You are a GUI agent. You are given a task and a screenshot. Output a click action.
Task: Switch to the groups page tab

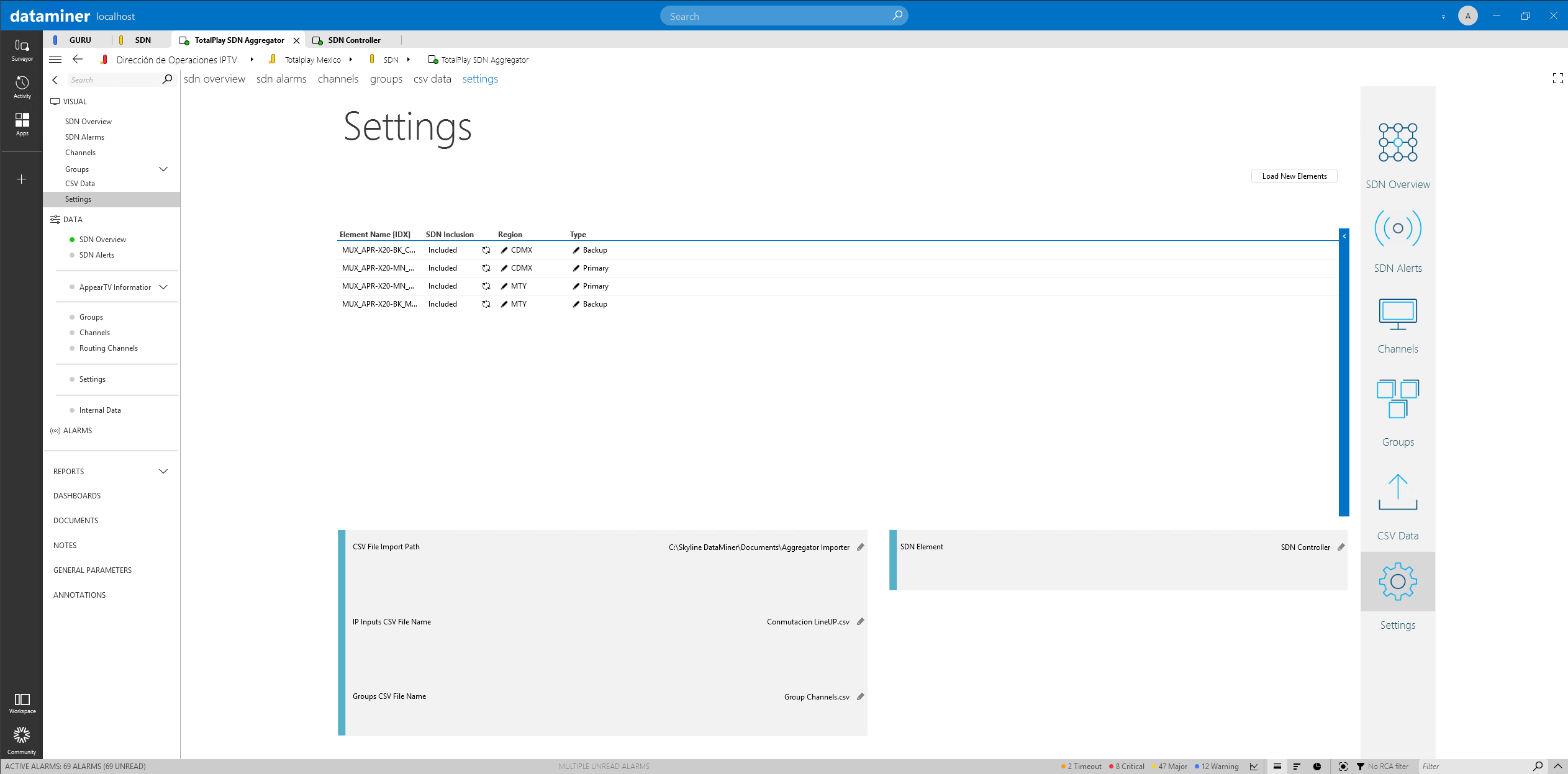click(x=386, y=79)
